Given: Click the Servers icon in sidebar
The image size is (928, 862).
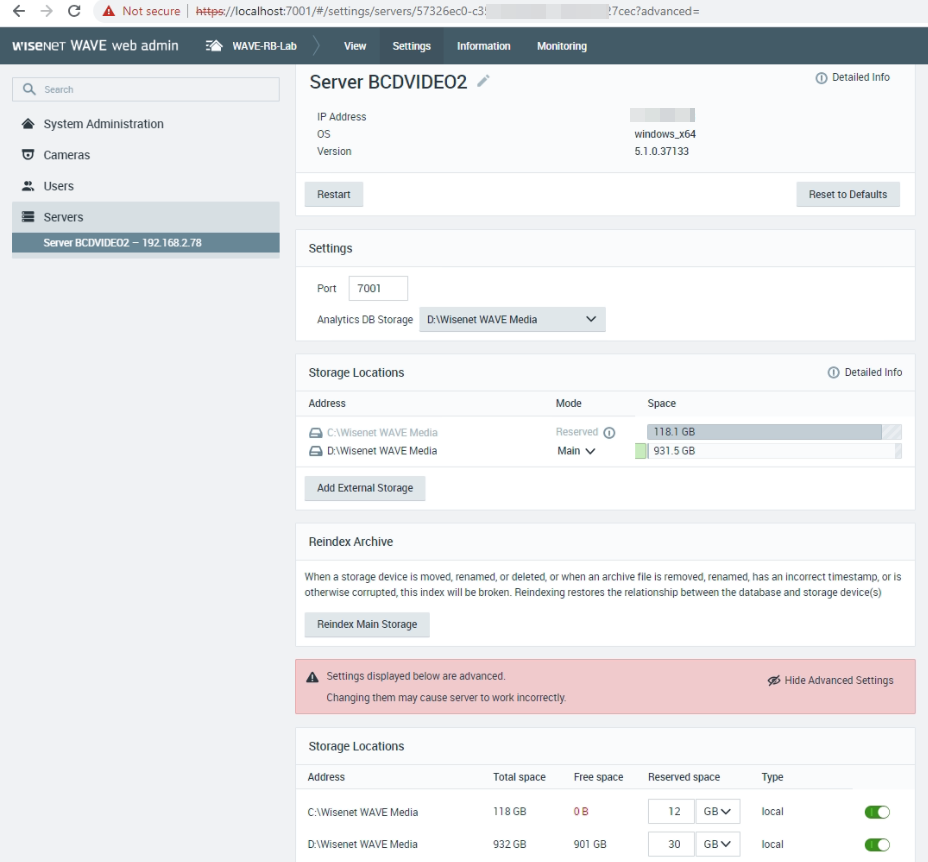Looking at the screenshot, I should 28,217.
